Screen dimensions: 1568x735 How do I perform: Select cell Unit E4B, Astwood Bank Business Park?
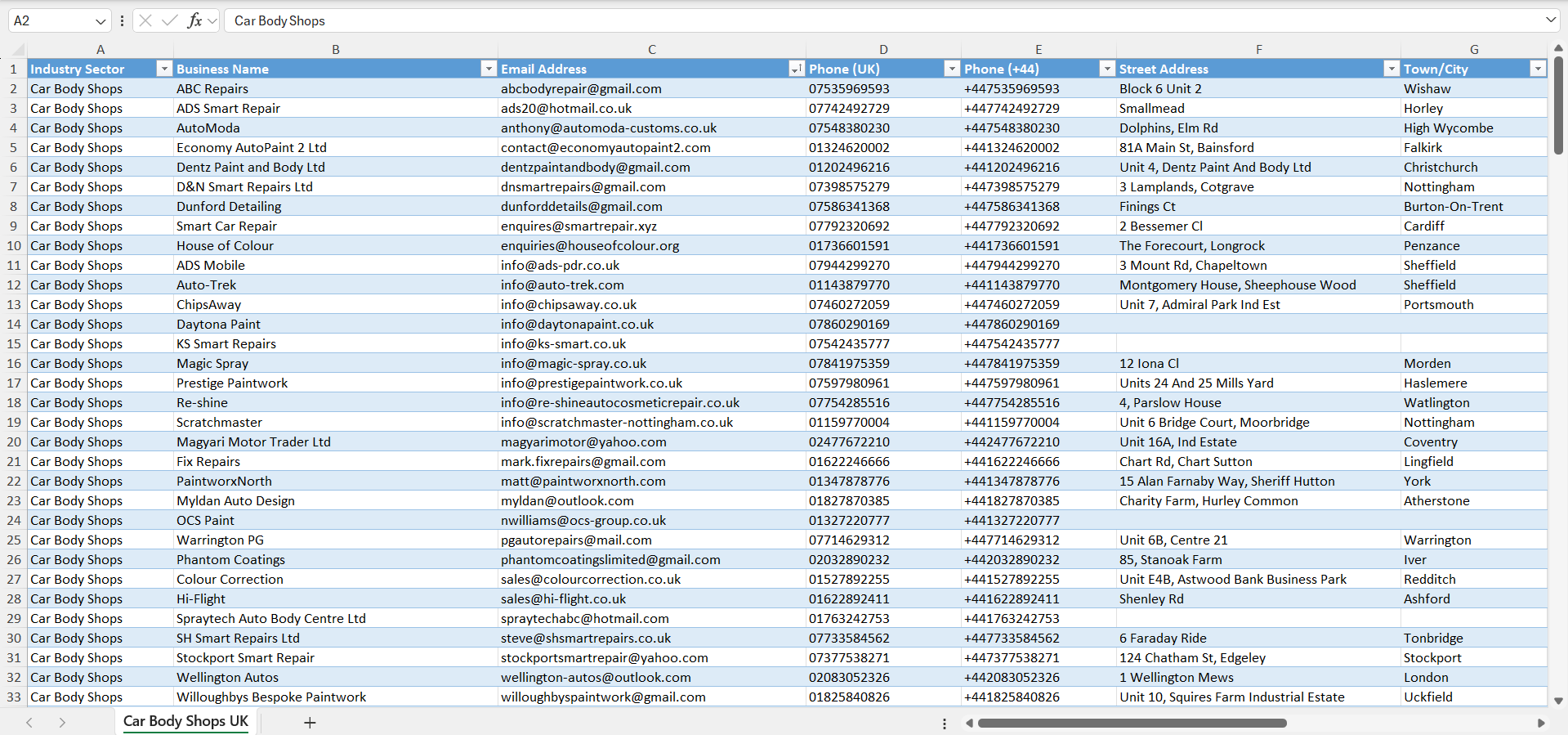click(1258, 579)
